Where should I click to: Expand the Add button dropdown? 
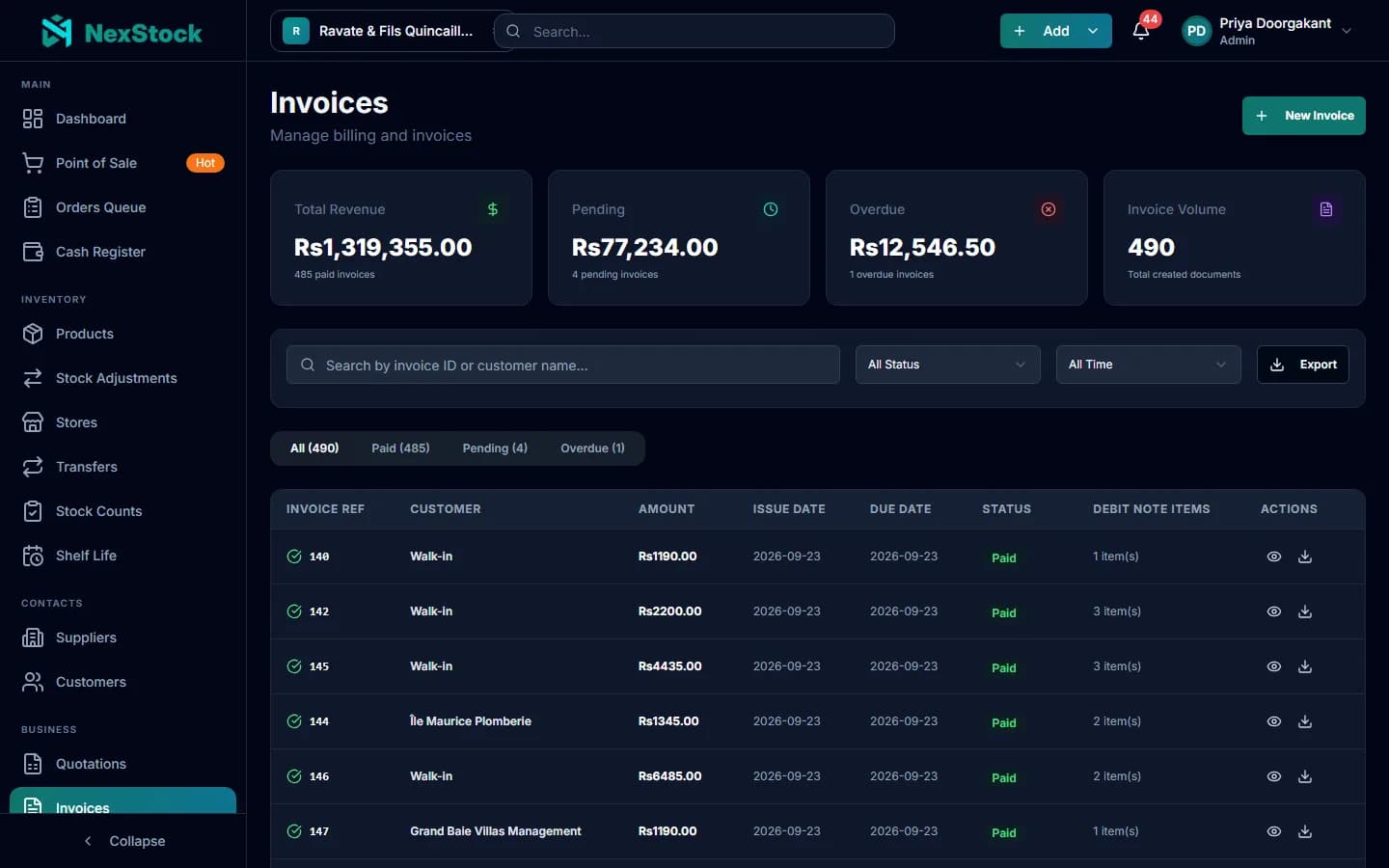point(1093,31)
